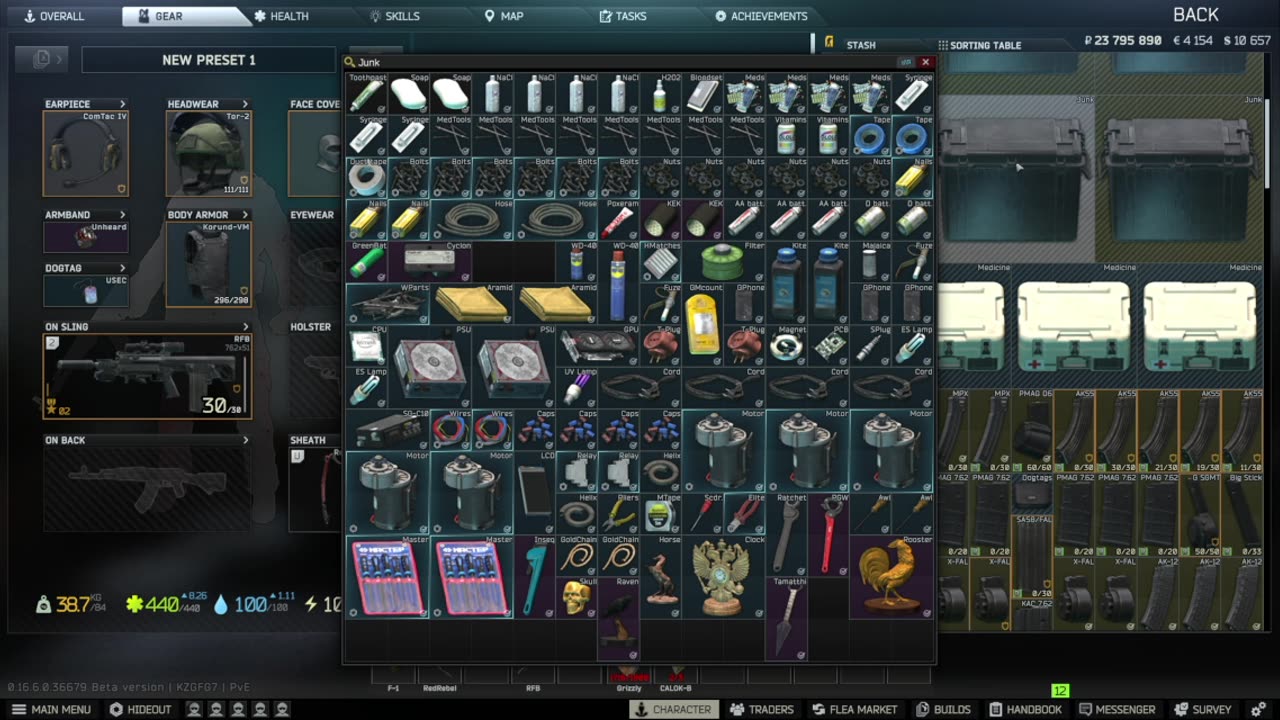This screenshot has height=720, width=1280.
Task: Pick the H2O2 bottle item
Action: point(661,93)
